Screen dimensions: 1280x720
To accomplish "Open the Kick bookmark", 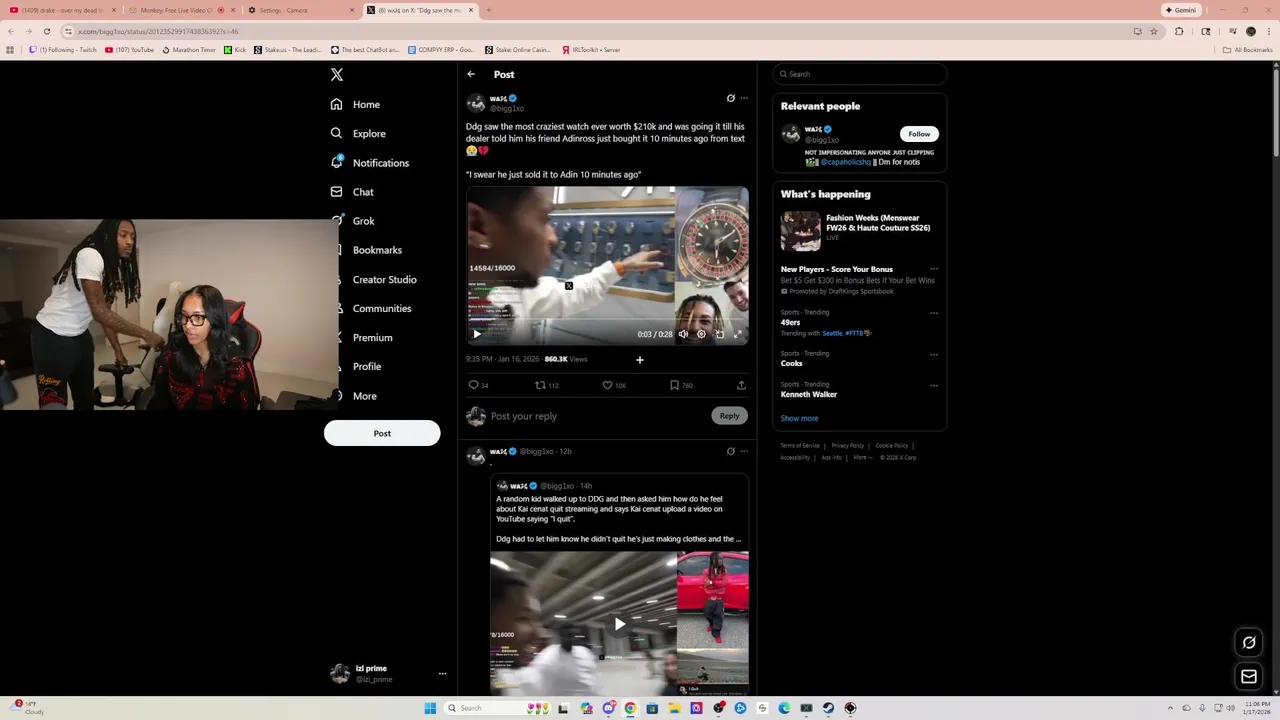I will [x=235, y=49].
